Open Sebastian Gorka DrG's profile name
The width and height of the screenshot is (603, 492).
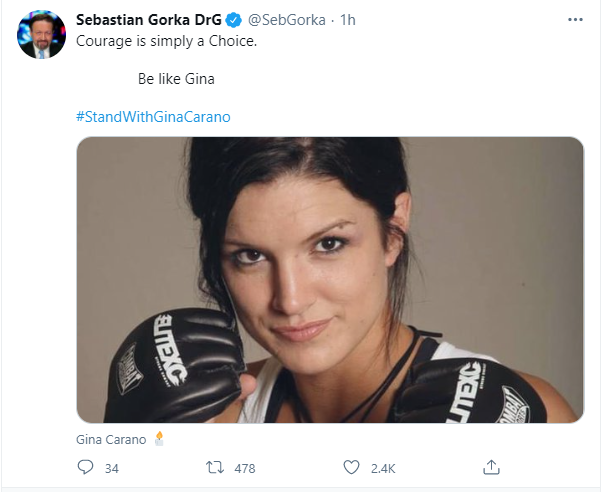click(148, 20)
